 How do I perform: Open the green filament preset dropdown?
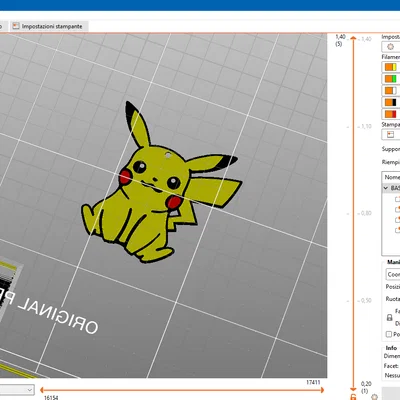point(391,79)
